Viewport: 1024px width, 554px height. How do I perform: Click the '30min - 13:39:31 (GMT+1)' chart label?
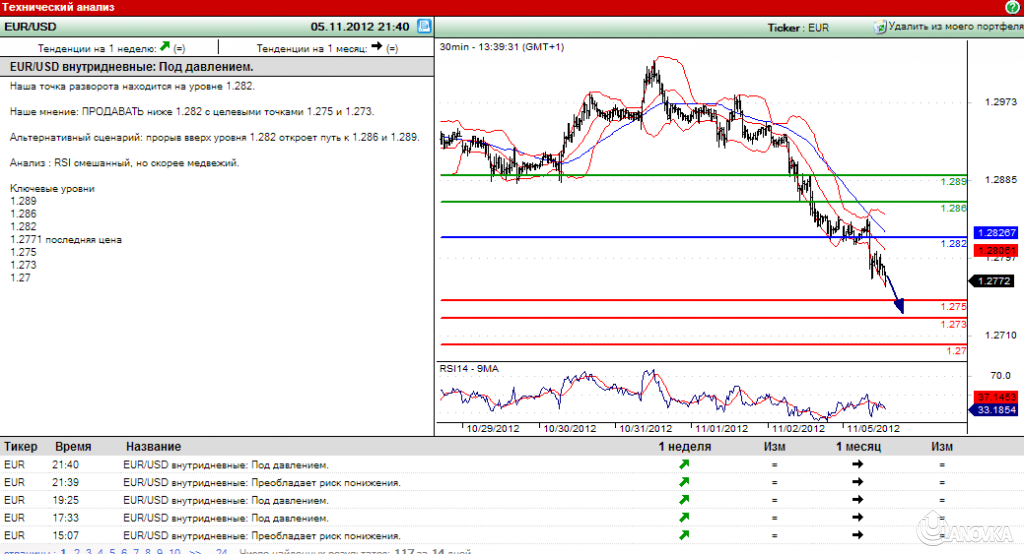click(x=502, y=47)
